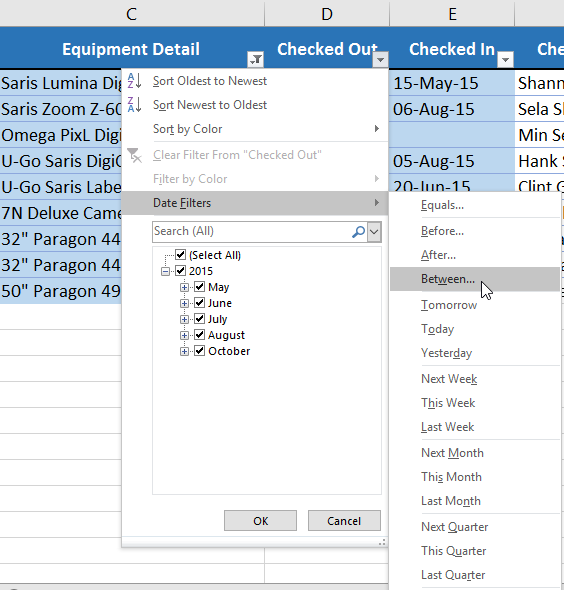The width and height of the screenshot is (564, 590).
Task: Collapse the 2015 tree node
Action: click(165, 271)
